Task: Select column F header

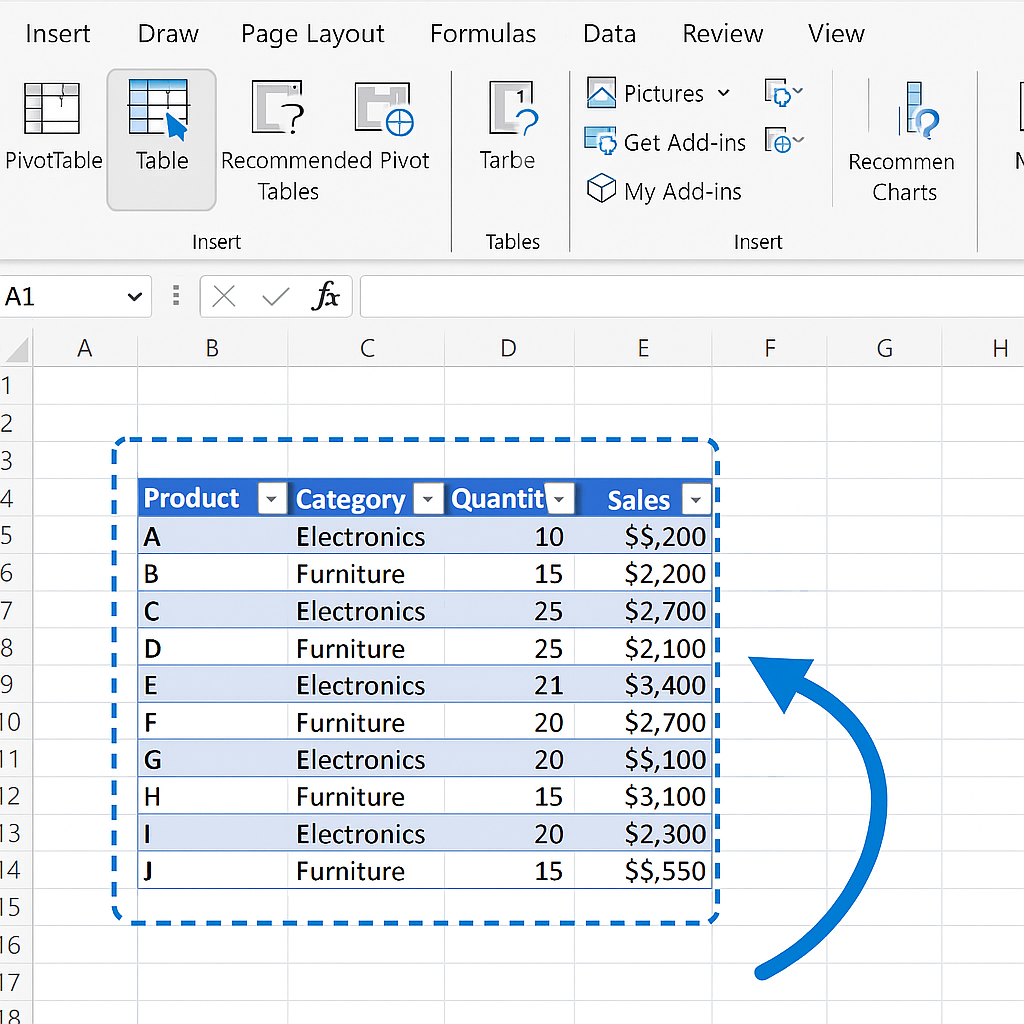Action: [x=770, y=348]
